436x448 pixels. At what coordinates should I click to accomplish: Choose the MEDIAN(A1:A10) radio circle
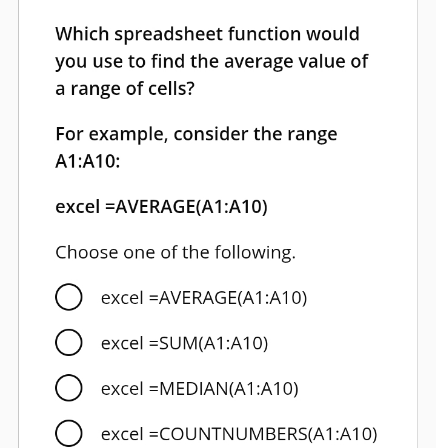click(68, 388)
